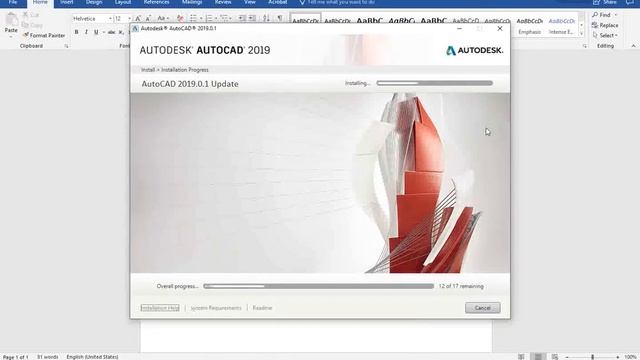This screenshot has height=360, width=640.
Task: Click the Autodesk logo in the installer
Action: [474, 50]
